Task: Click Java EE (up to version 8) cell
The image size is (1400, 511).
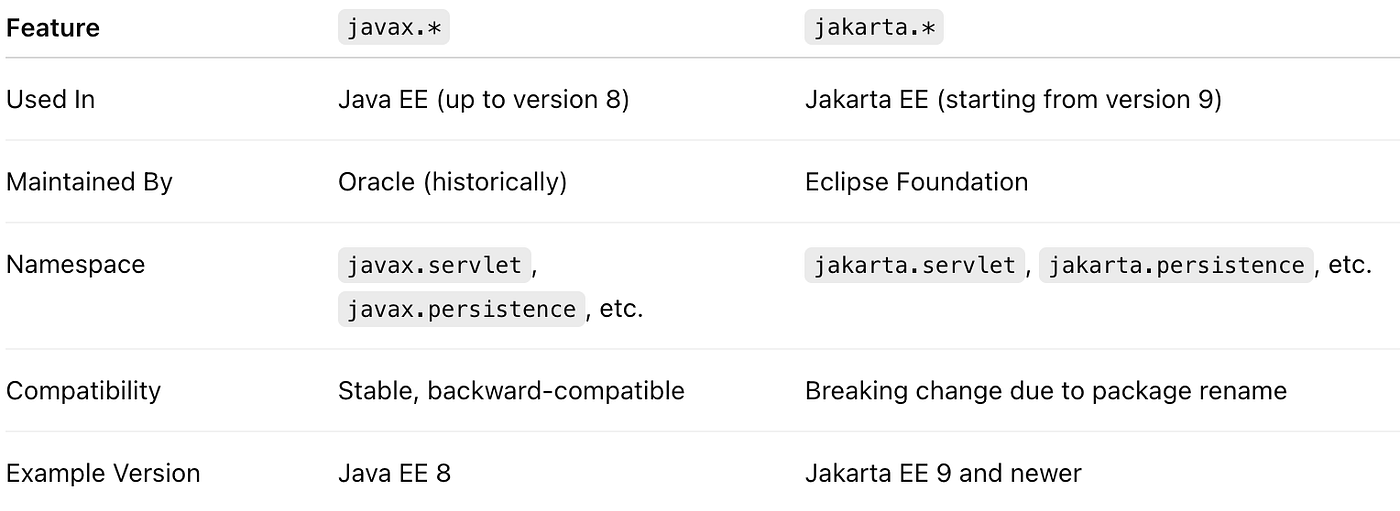Action: pos(484,100)
